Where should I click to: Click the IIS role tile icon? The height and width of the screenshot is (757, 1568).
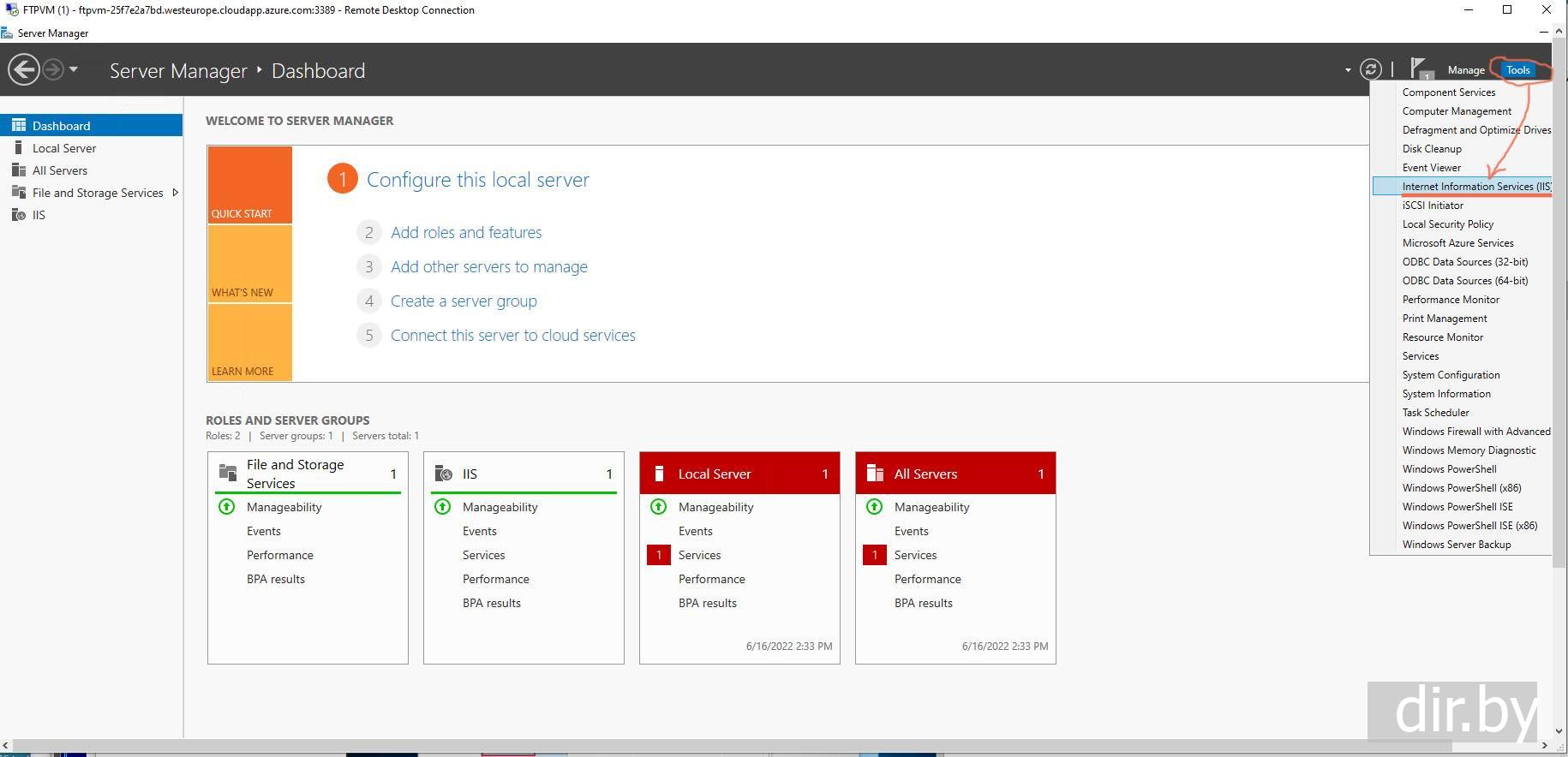443,474
